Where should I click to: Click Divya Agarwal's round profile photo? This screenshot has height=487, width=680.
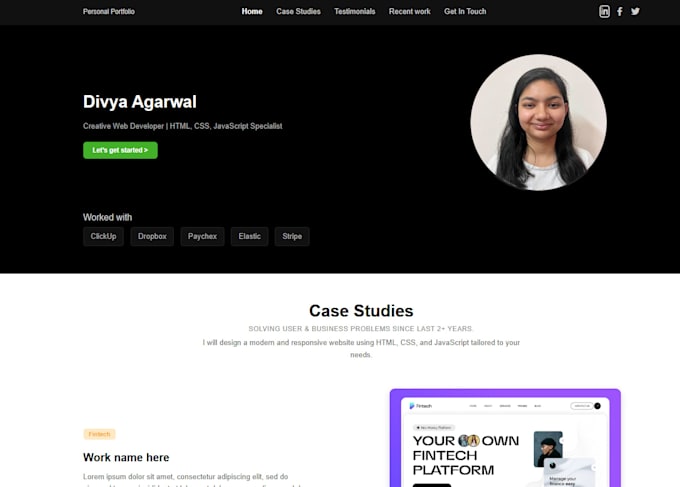[x=539, y=122]
